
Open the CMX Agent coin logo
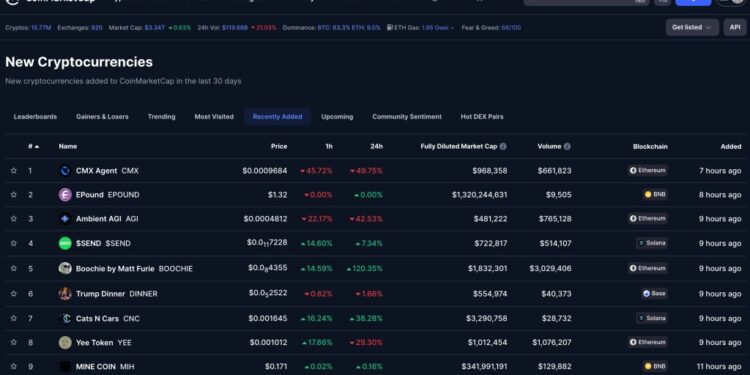point(65,171)
